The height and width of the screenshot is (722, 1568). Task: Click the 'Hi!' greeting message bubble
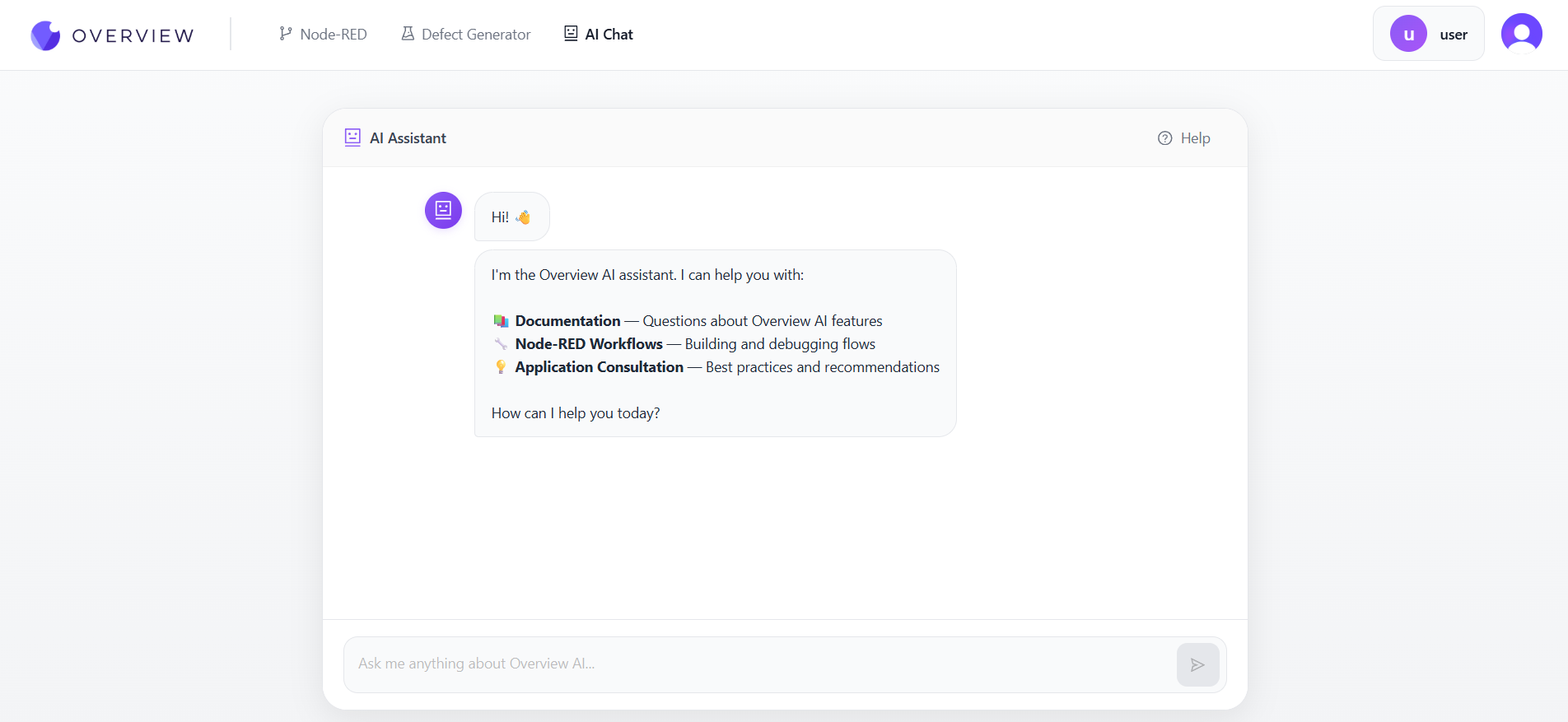511,217
